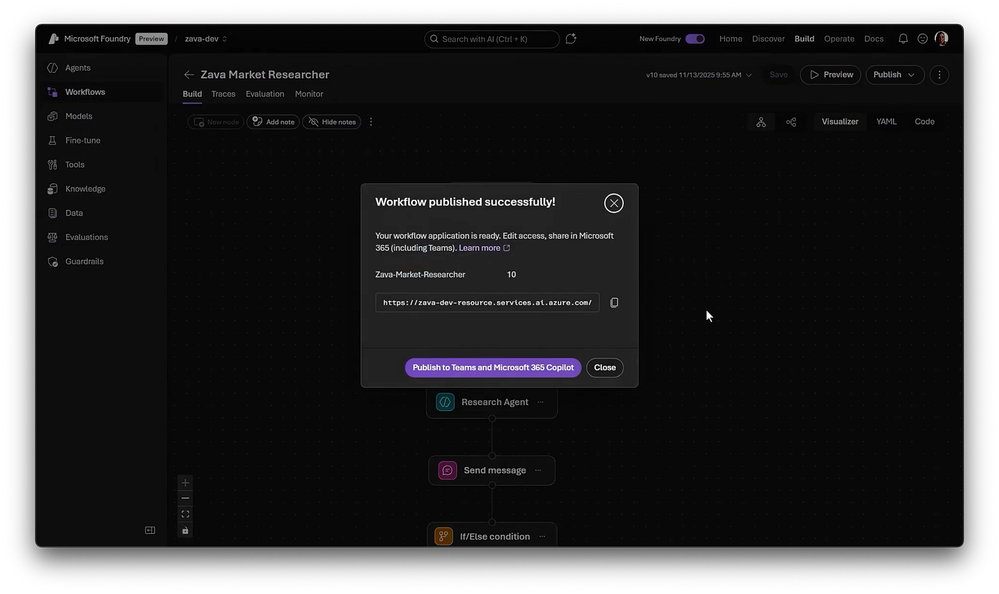
Task: Open the If/Else condition node options
Action: (542, 537)
